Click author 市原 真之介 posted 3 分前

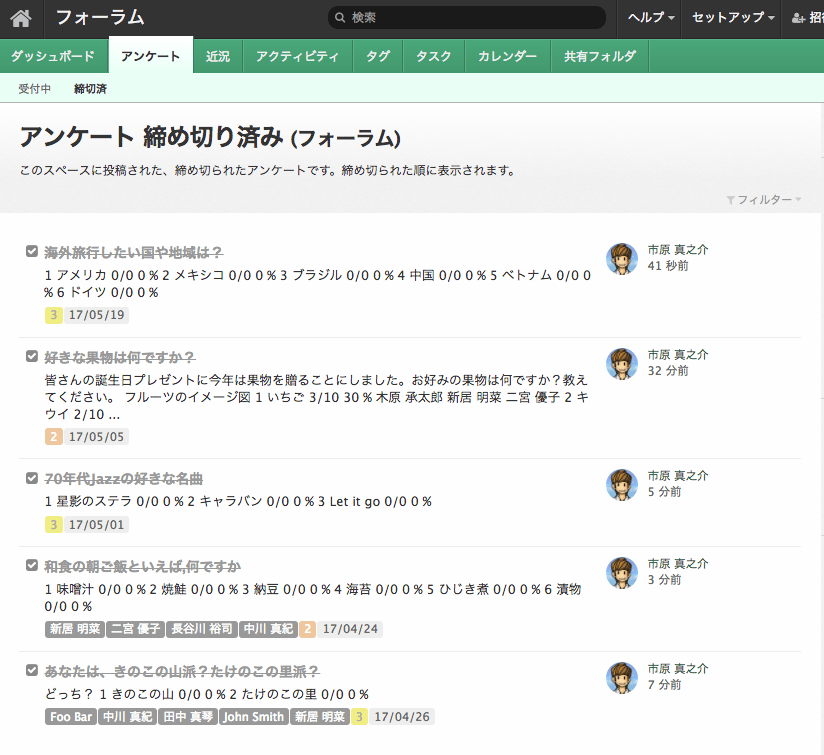click(x=678, y=564)
